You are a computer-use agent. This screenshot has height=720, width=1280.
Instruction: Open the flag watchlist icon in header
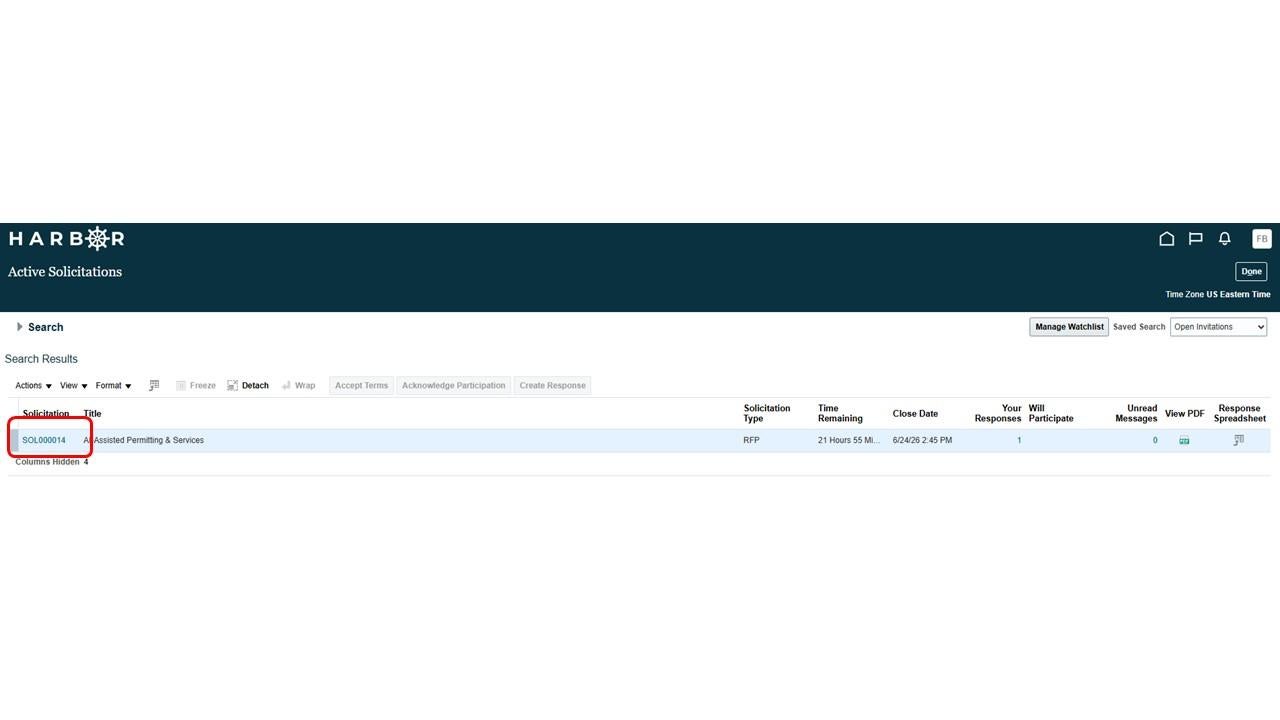pos(1195,239)
